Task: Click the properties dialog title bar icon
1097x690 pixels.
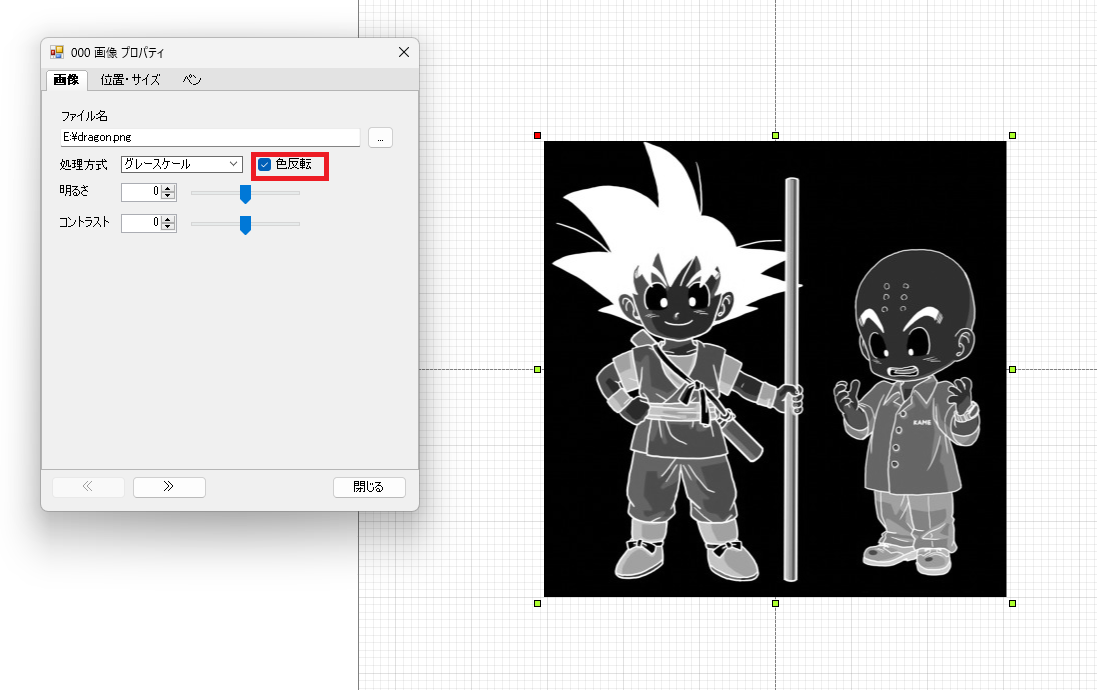Action: [x=57, y=52]
